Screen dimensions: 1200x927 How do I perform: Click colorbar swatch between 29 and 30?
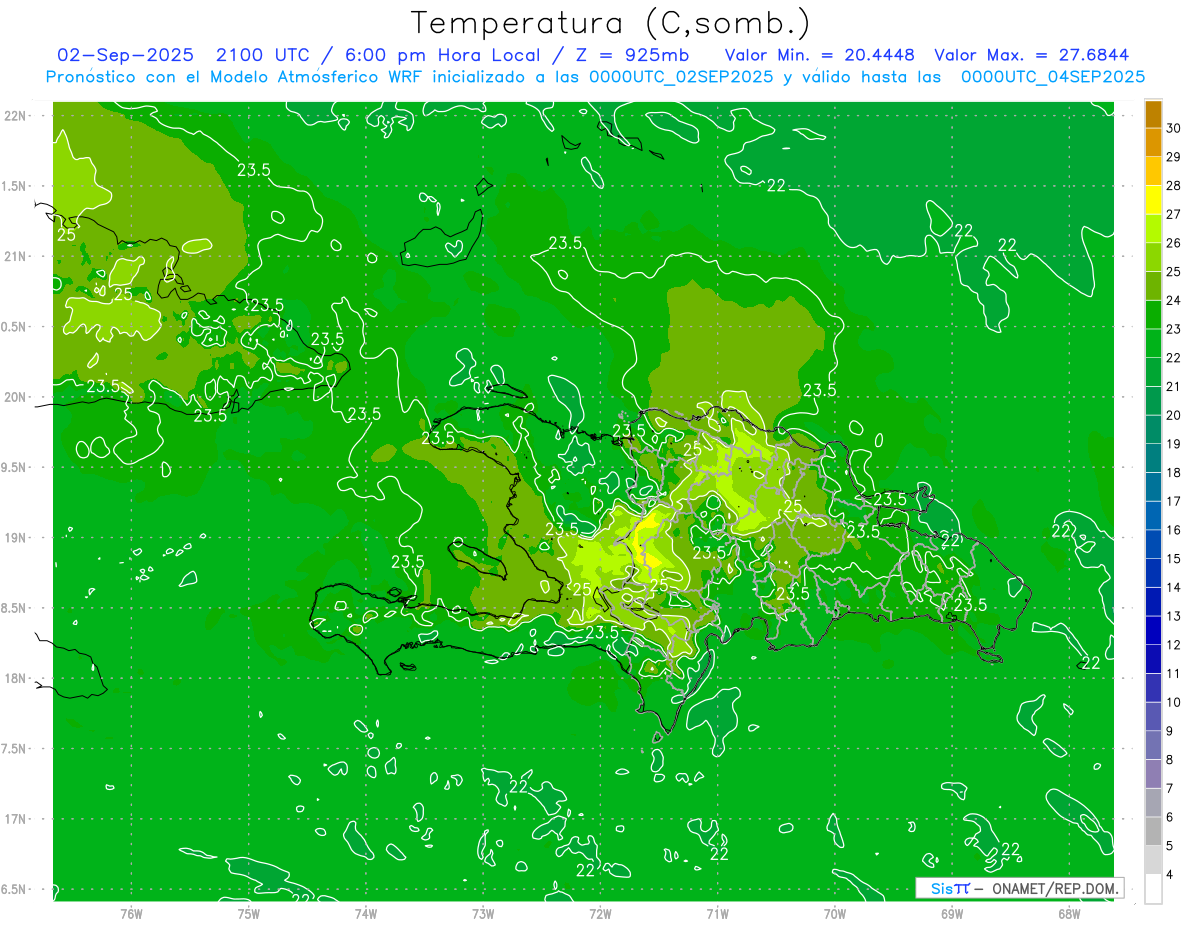pyautogui.click(x=1153, y=142)
